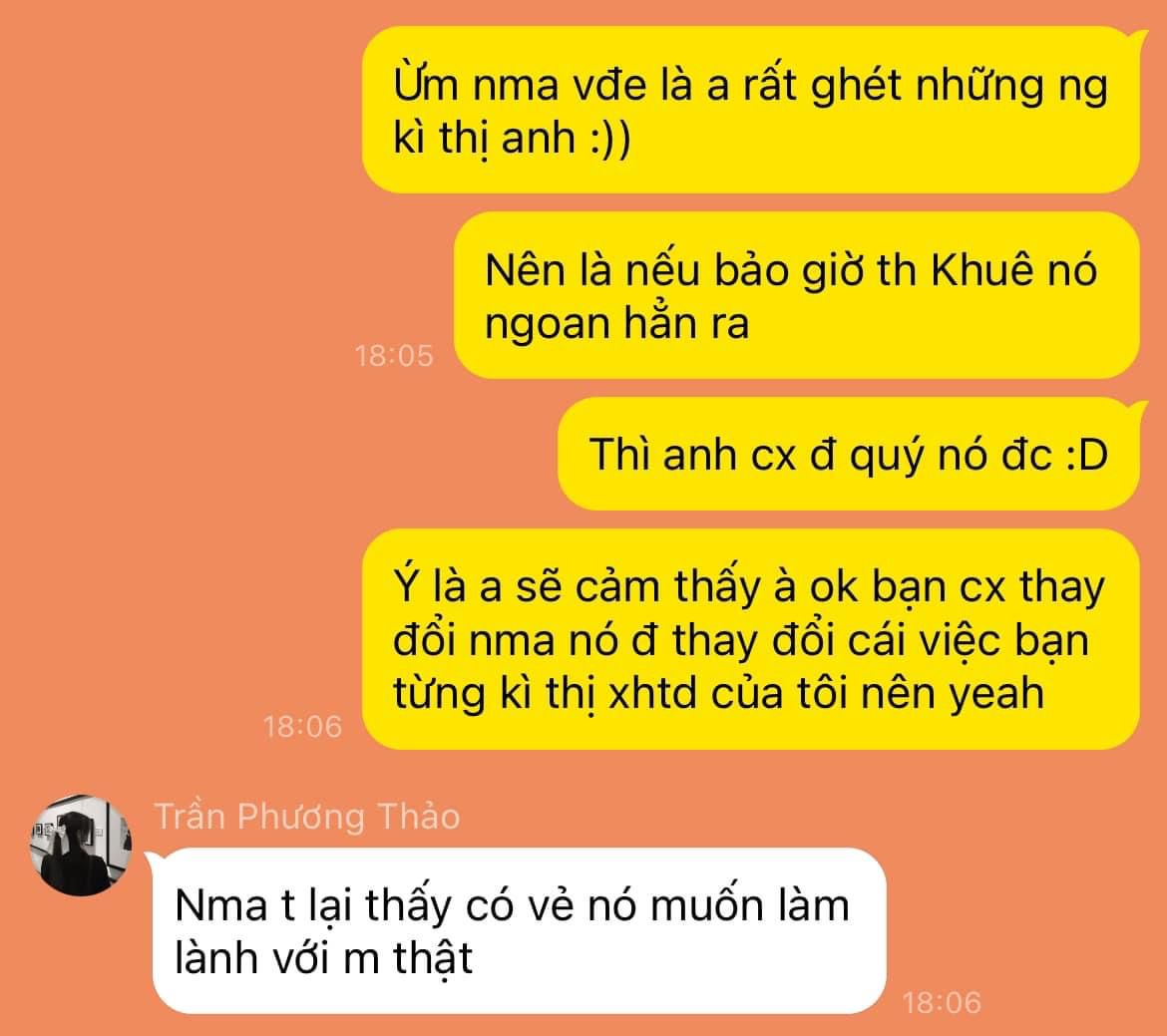Click 'ngoan hẳn ra' text in second bubble
The height and width of the screenshot is (1036, 1167).
[616, 324]
